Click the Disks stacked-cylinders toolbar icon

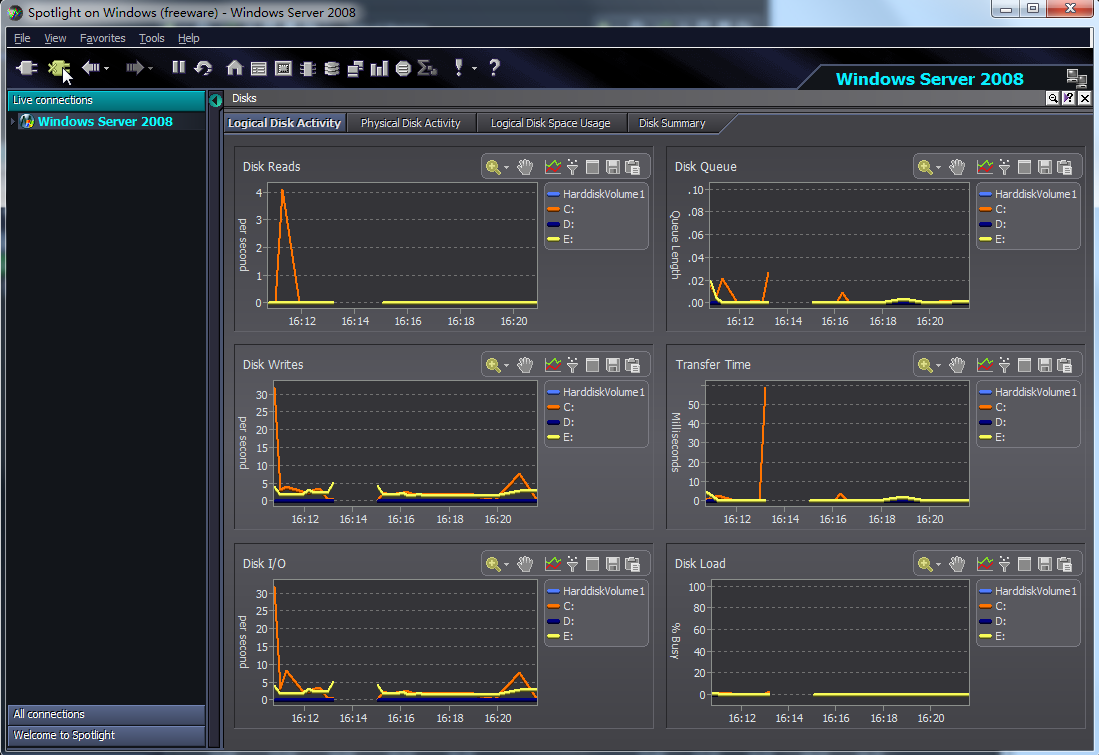332,68
